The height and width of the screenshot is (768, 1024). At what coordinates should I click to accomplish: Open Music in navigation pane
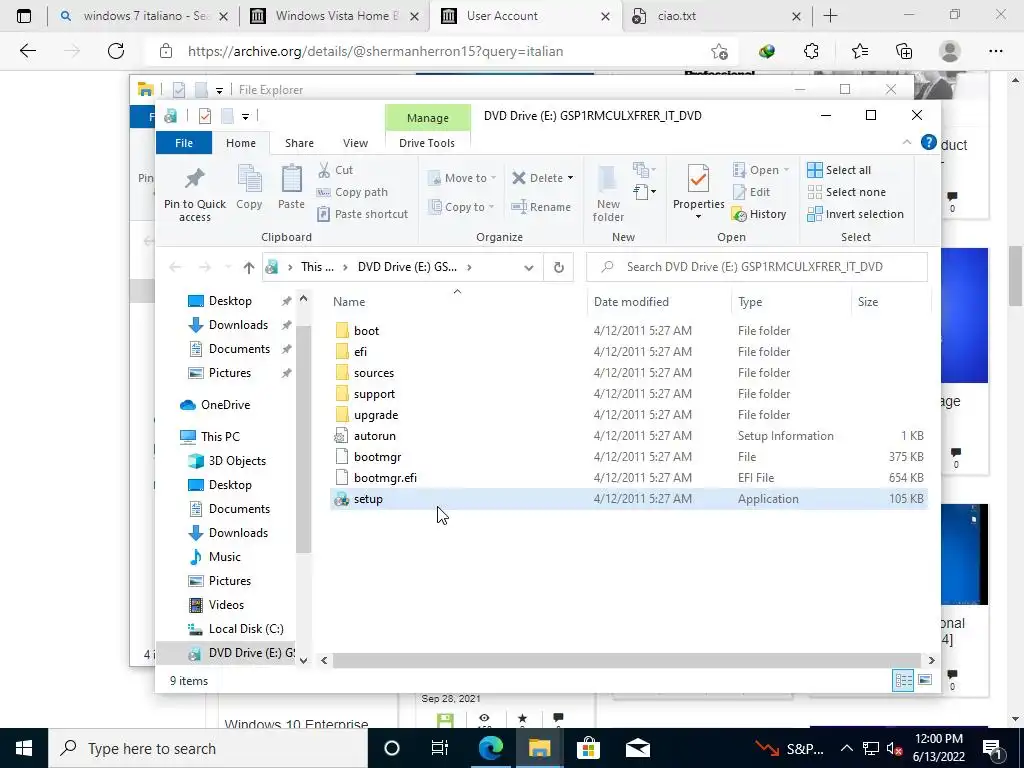[225, 556]
